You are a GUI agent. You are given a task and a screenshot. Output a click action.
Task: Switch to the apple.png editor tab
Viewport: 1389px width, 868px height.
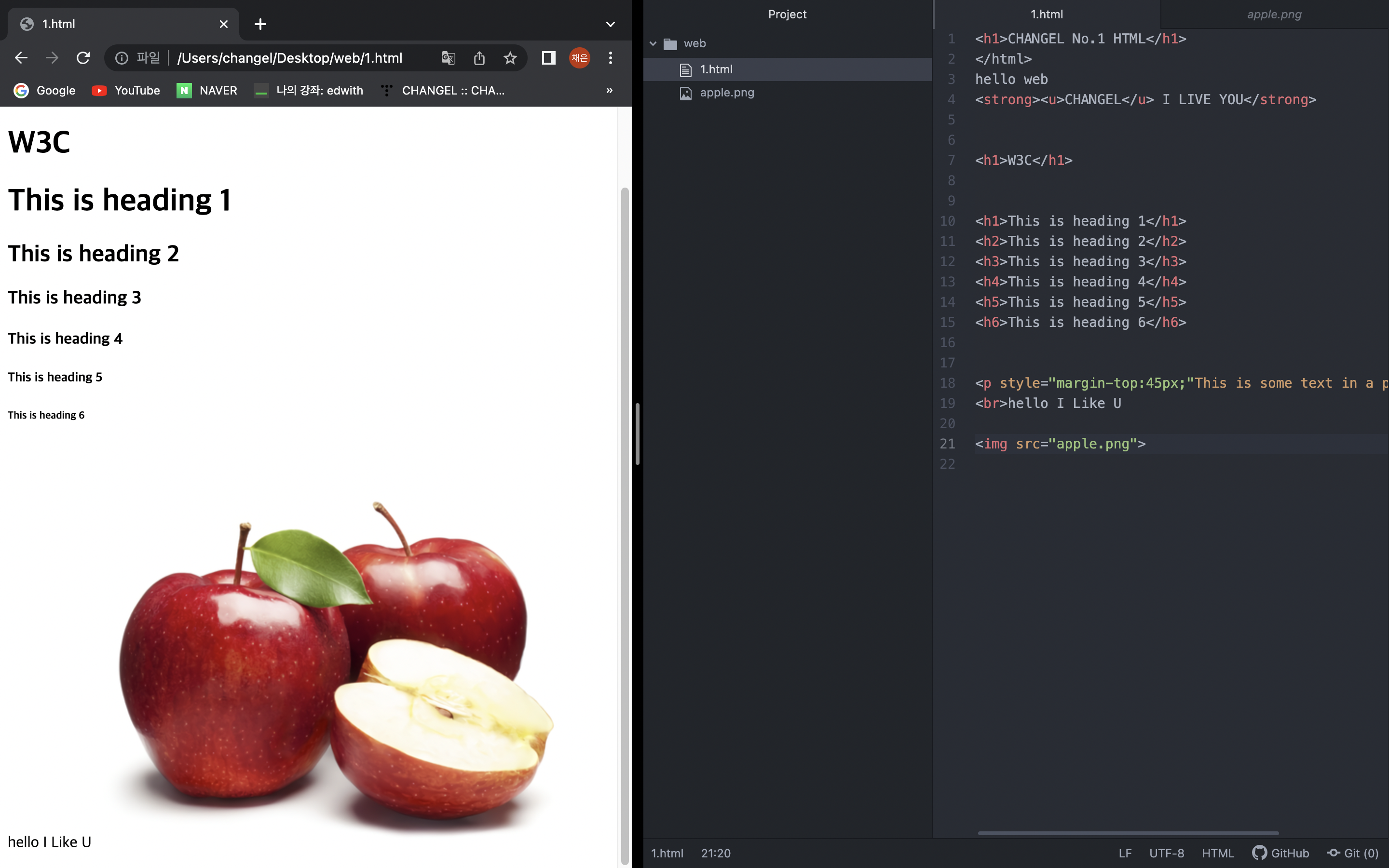point(1274,14)
